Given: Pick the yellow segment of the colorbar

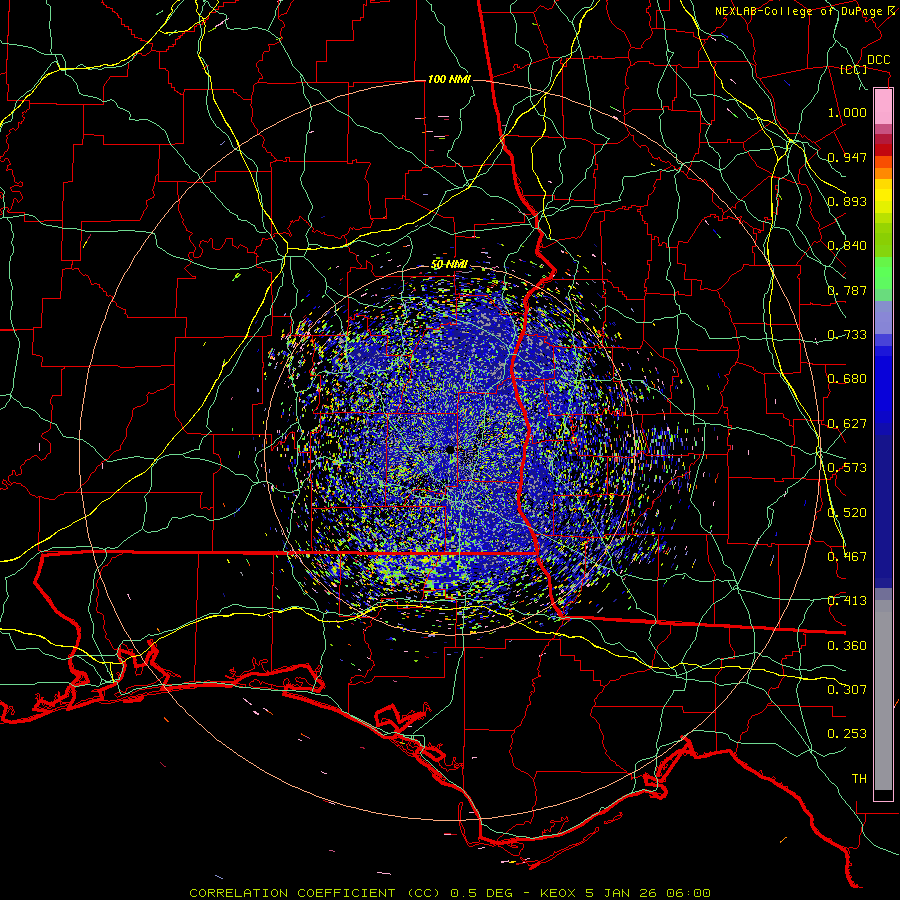Looking at the screenshot, I should click(x=883, y=196).
